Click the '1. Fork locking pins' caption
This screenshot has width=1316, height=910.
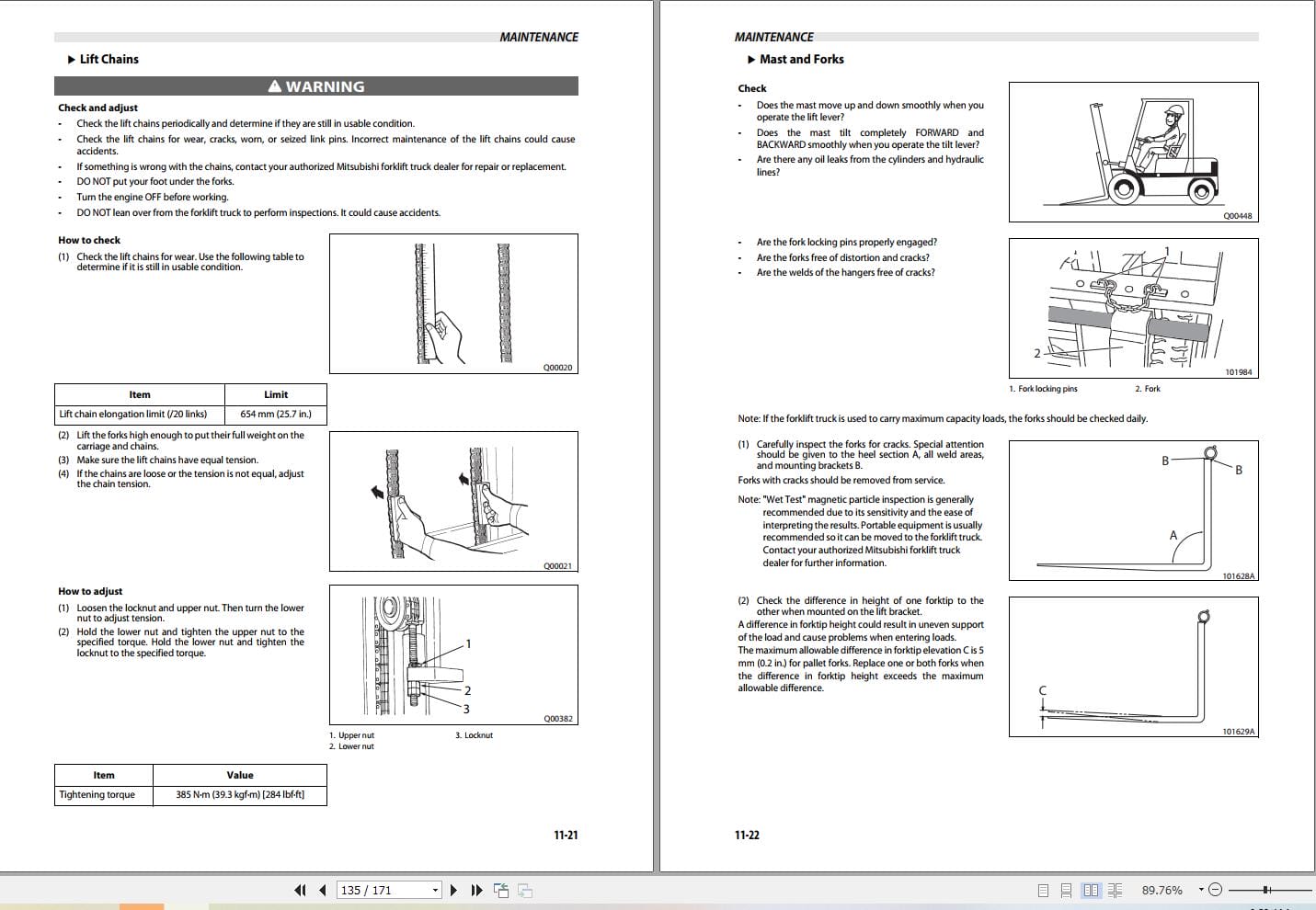click(x=1043, y=389)
